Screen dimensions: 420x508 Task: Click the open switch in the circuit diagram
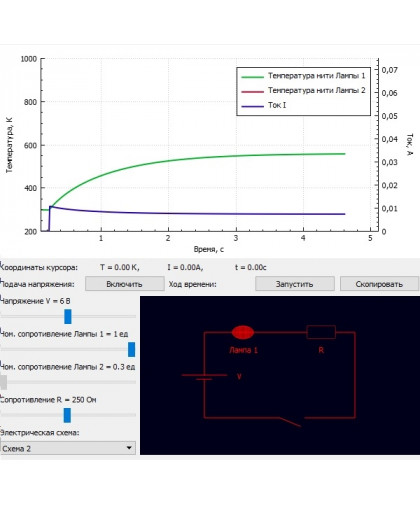(x=290, y=421)
